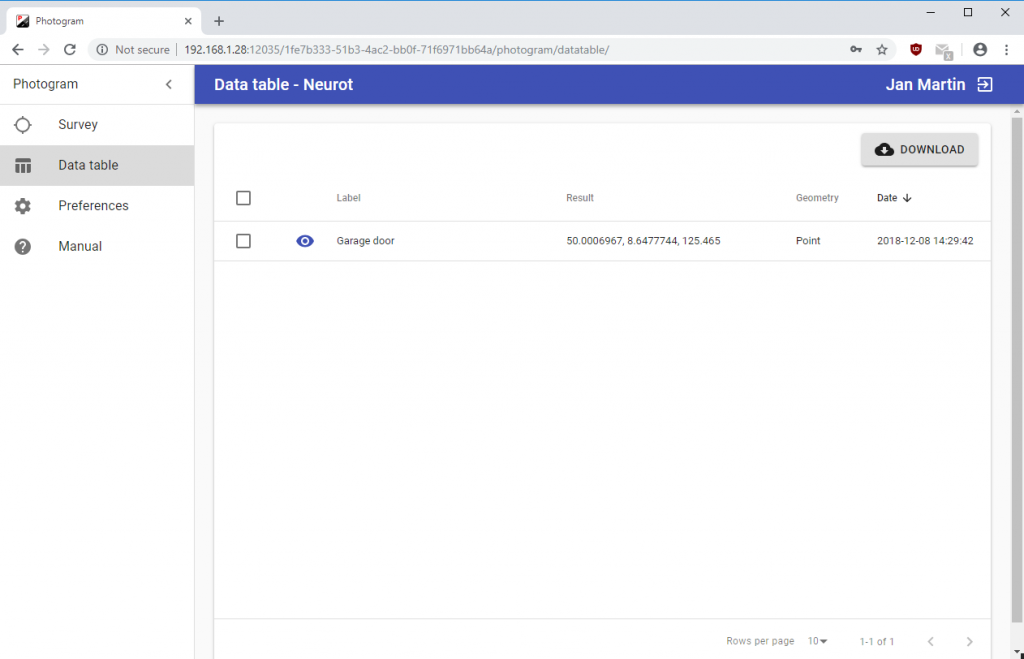
Task: Reload the page using the browser refresh icon
Action: pyautogui.click(x=70, y=49)
